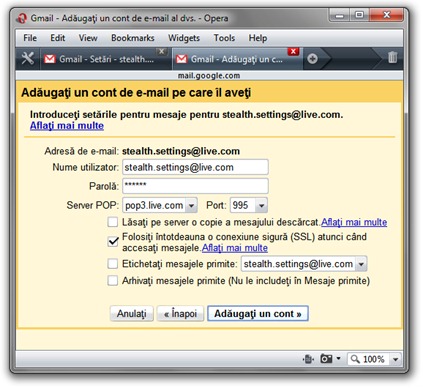Open the Widgets menu

tap(184, 38)
